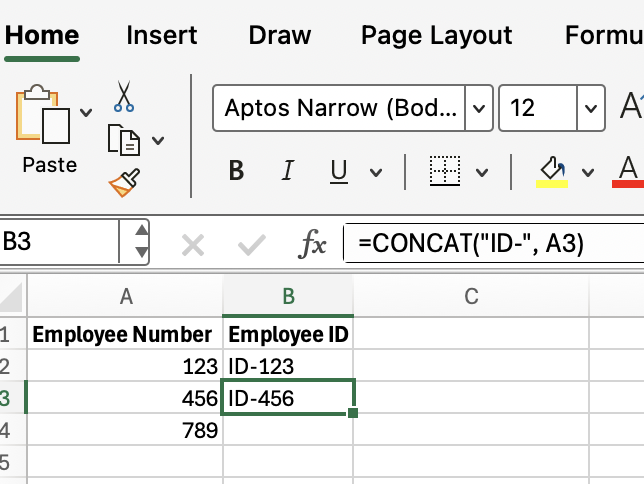Expand the Paste options arrow
The height and width of the screenshot is (484, 644).
coord(86,112)
